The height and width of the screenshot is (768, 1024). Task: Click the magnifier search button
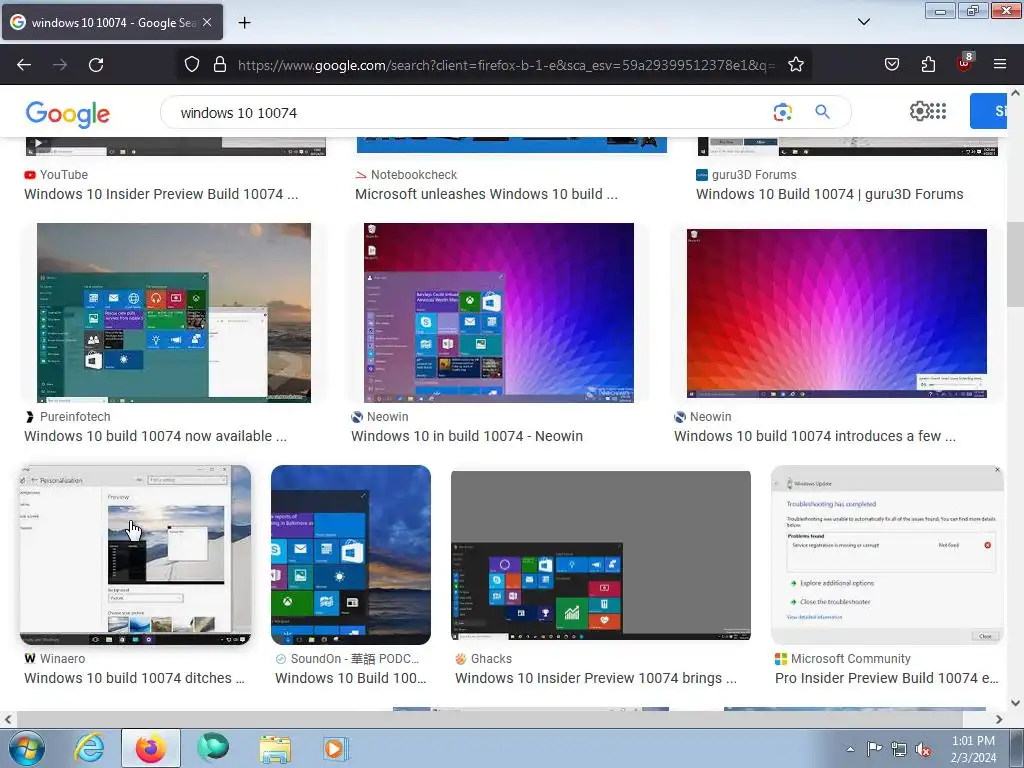coord(822,112)
